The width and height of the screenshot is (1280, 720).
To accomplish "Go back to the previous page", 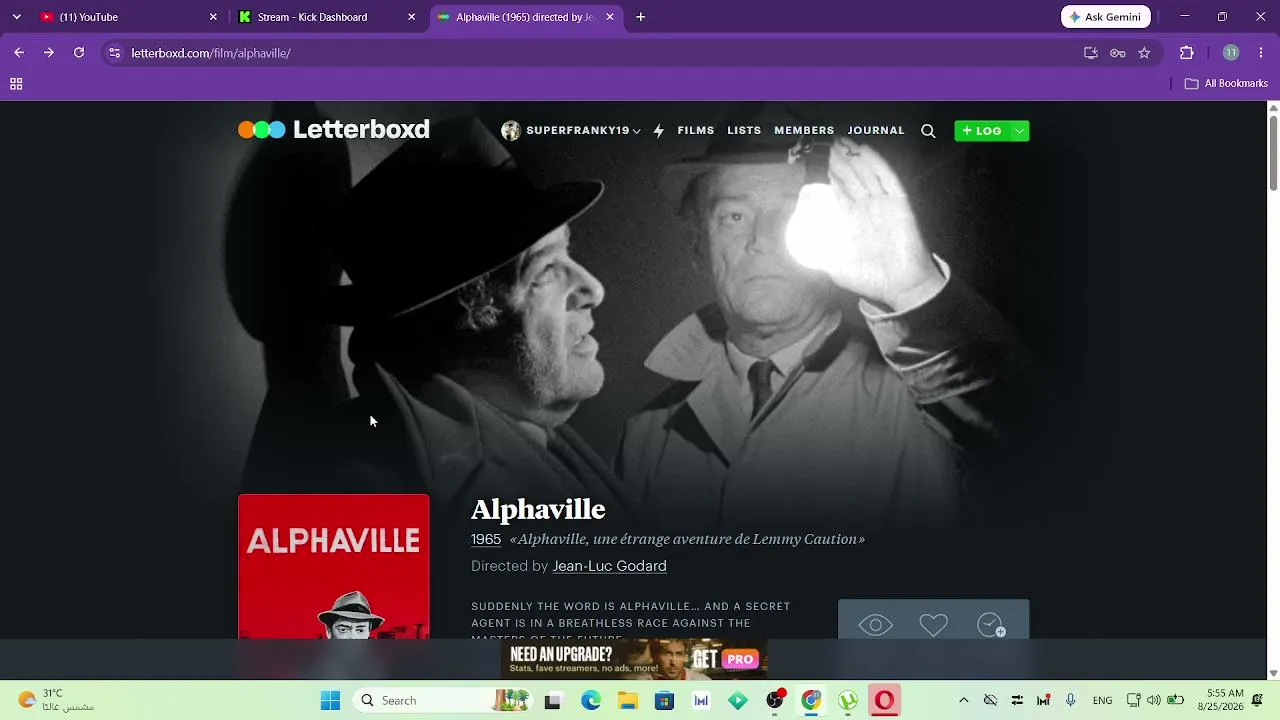I will [x=19, y=53].
